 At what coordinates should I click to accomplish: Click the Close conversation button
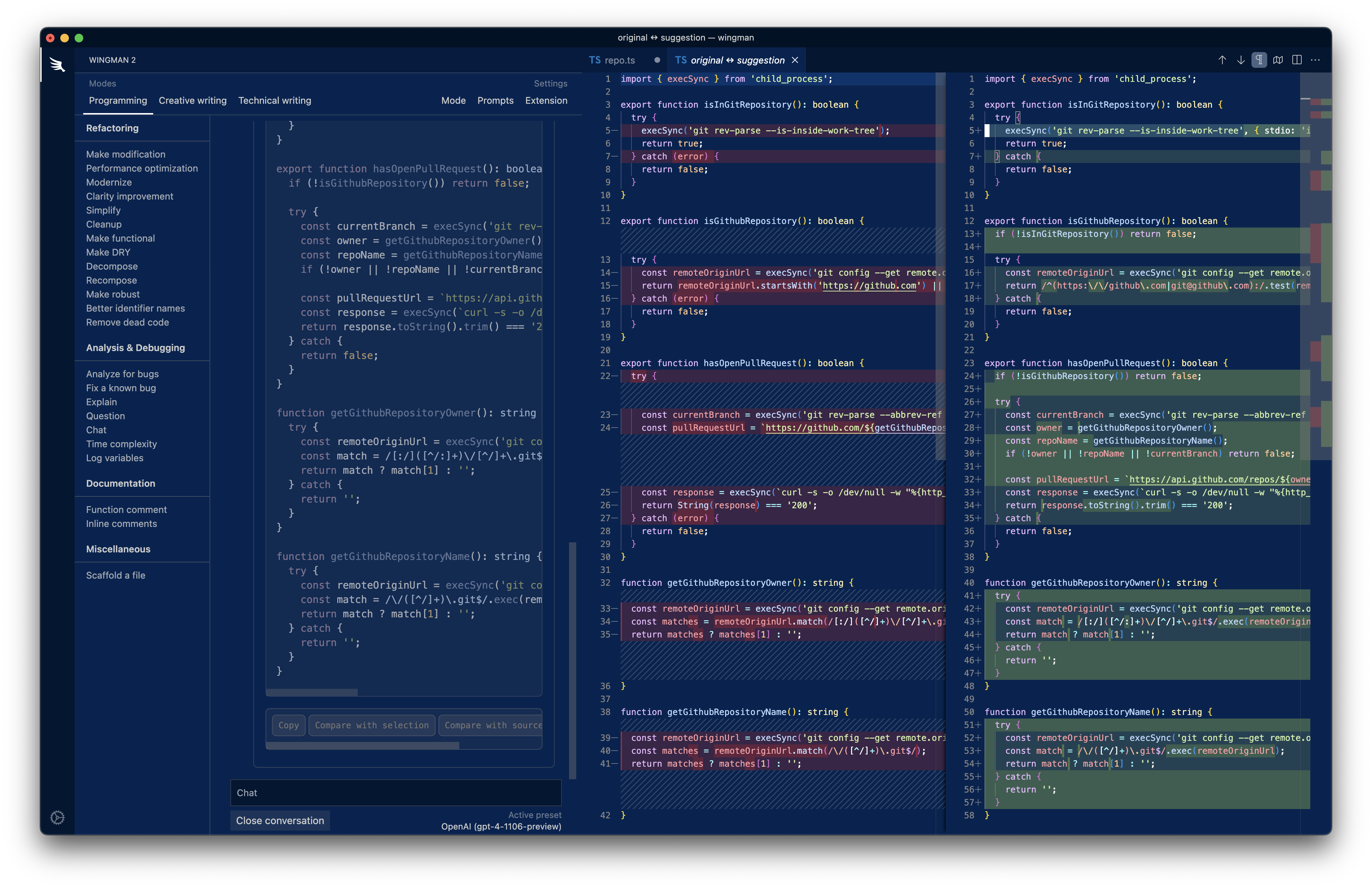click(279, 820)
